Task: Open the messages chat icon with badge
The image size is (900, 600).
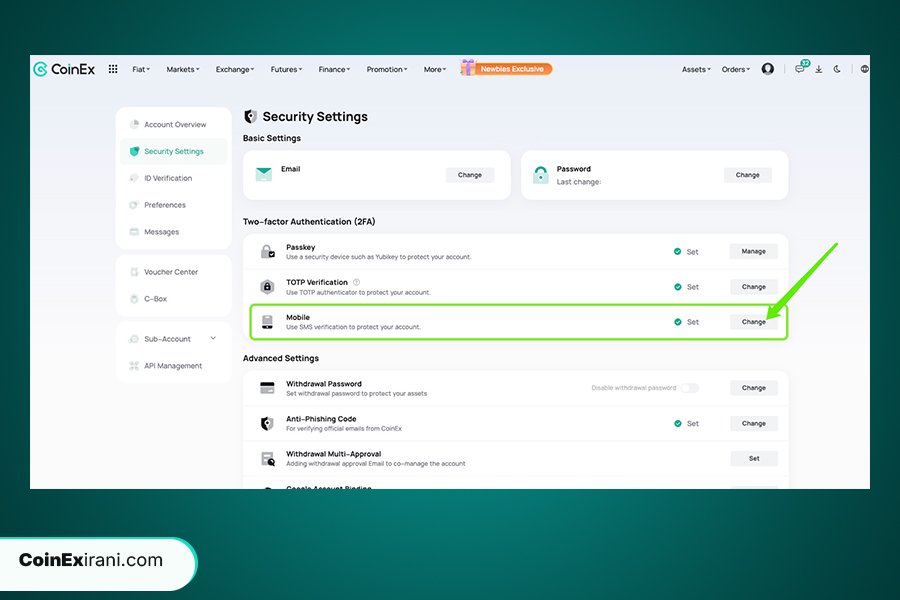Action: pyautogui.click(x=800, y=68)
